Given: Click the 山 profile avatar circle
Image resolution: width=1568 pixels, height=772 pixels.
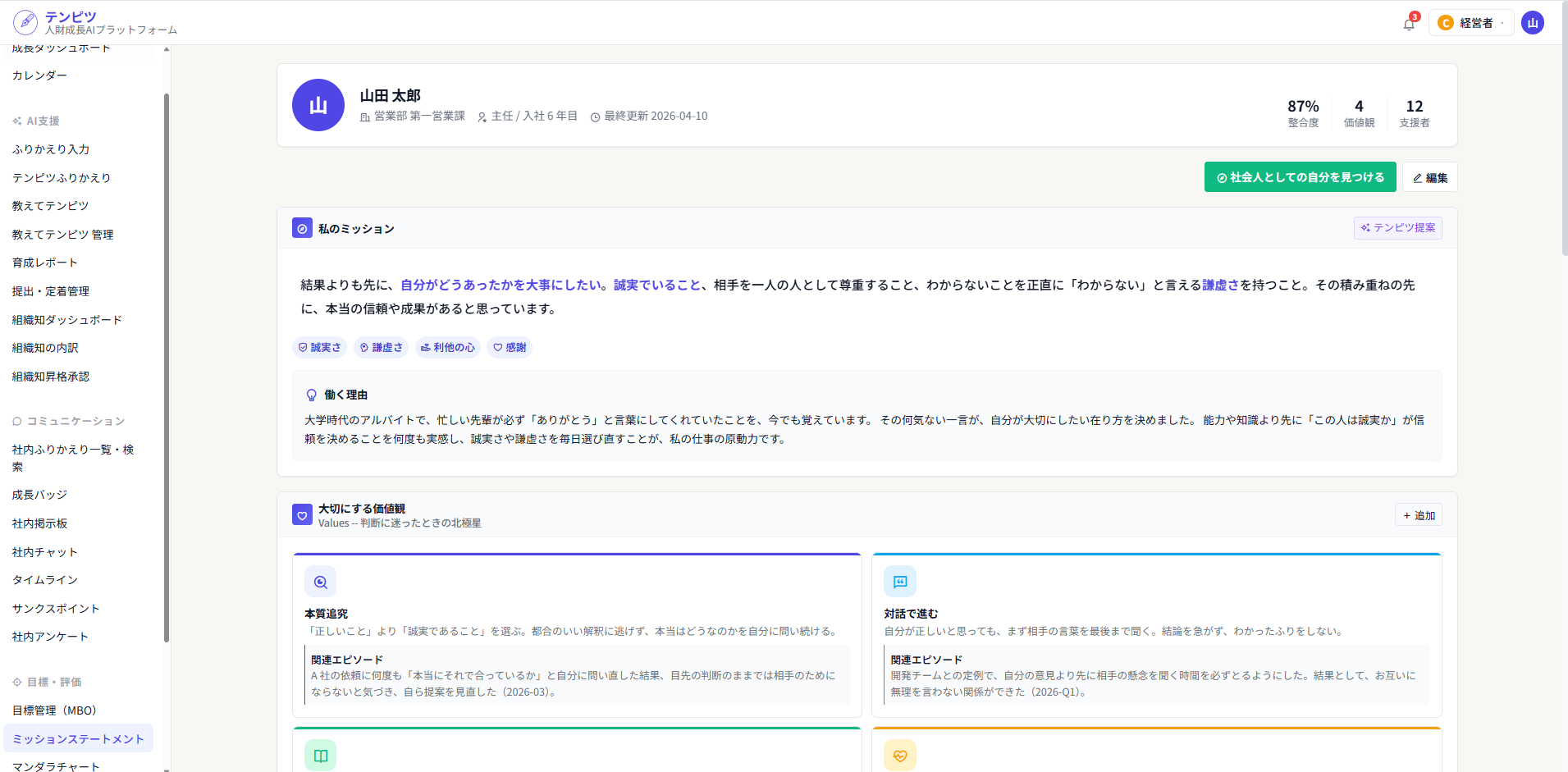Looking at the screenshot, I should [x=318, y=105].
